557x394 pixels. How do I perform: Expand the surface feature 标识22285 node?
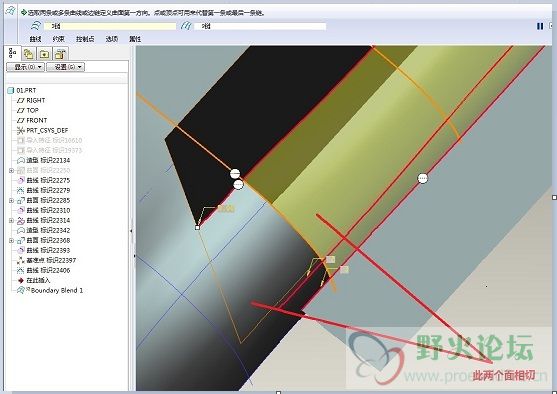click(x=11, y=200)
